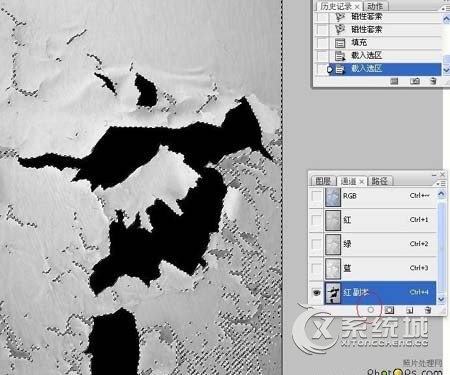Save selection as channel icon
Image resolution: width=450 pixels, height=375 pixels.
(x=389, y=310)
